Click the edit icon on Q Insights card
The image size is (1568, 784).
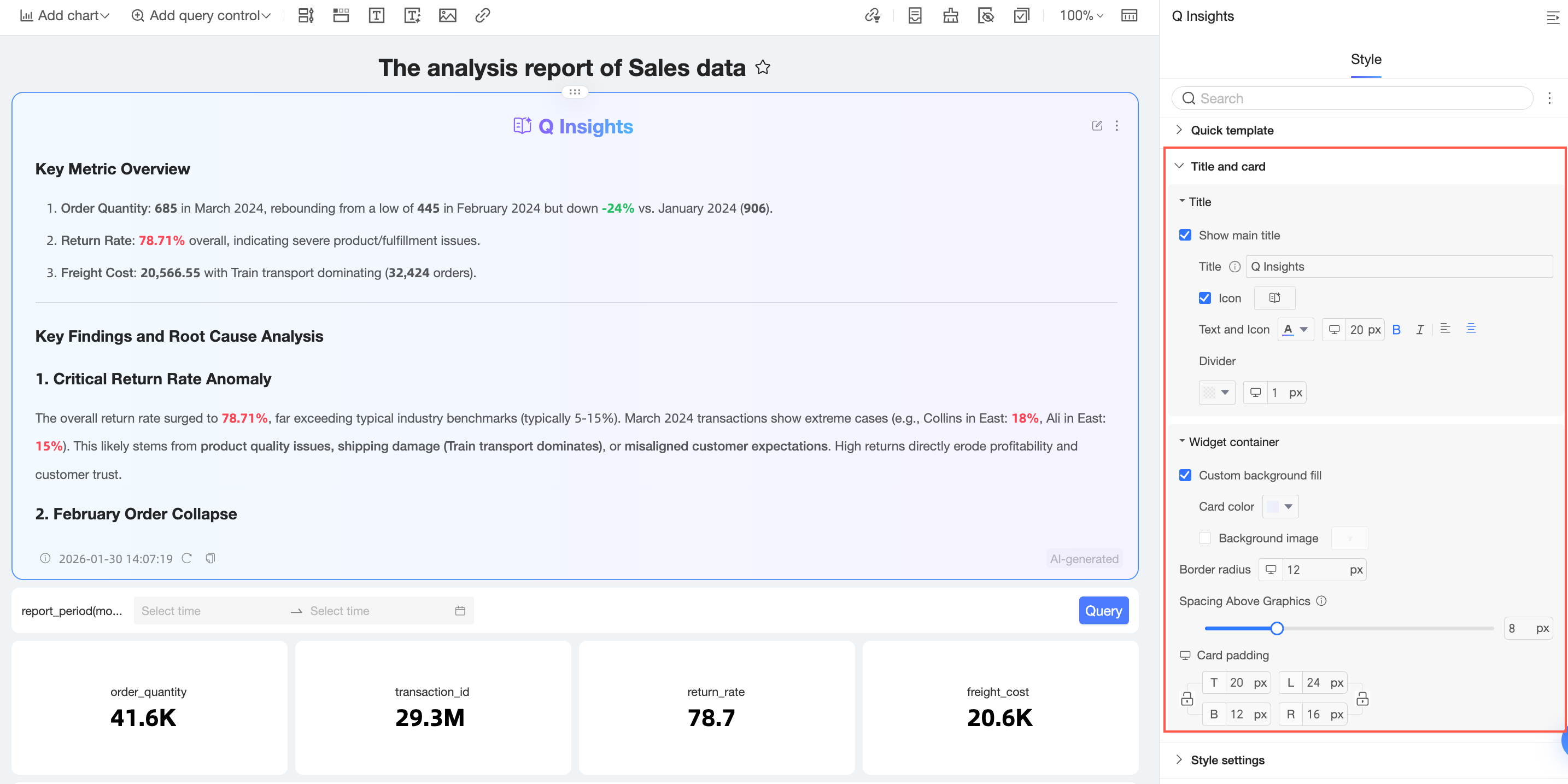click(x=1097, y=126)
